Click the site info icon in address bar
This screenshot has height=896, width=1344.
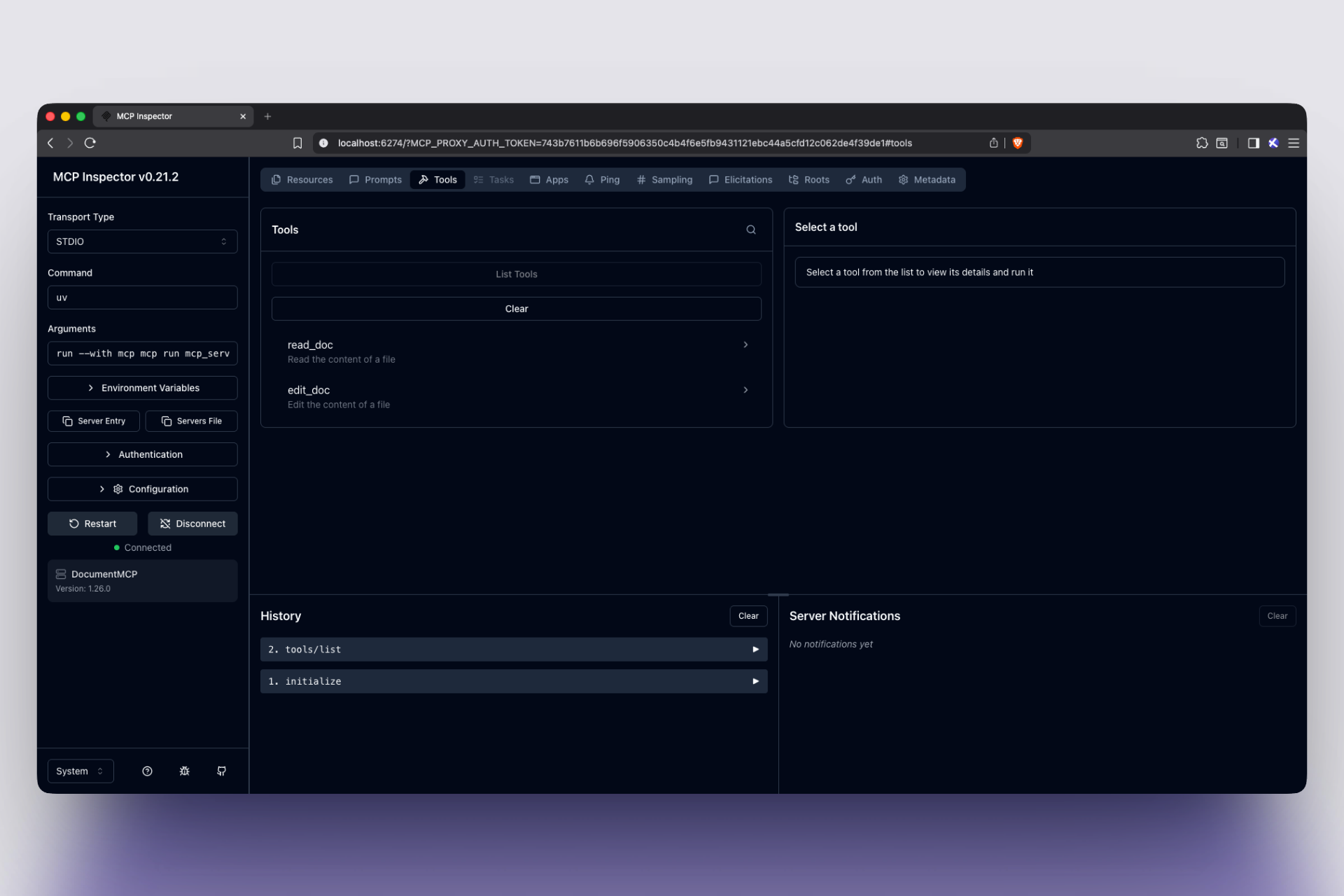click(x=323, y=143)
